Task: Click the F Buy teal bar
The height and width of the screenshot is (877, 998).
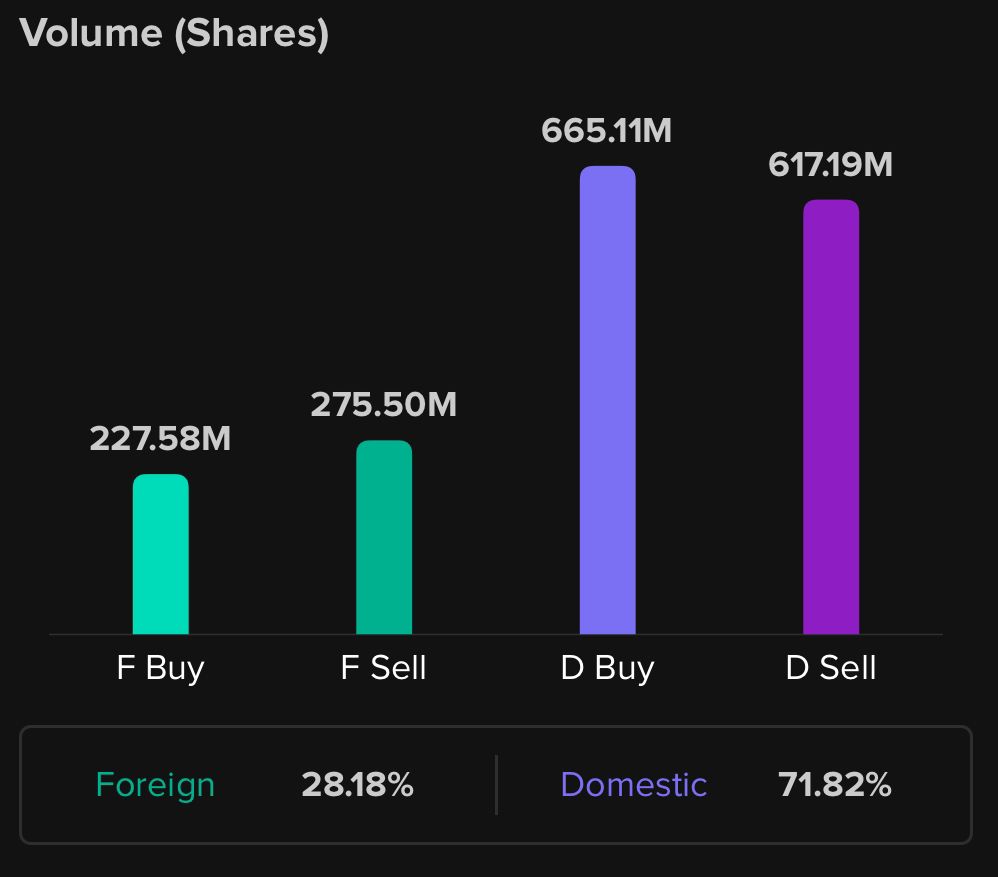Action: point(160,554)
